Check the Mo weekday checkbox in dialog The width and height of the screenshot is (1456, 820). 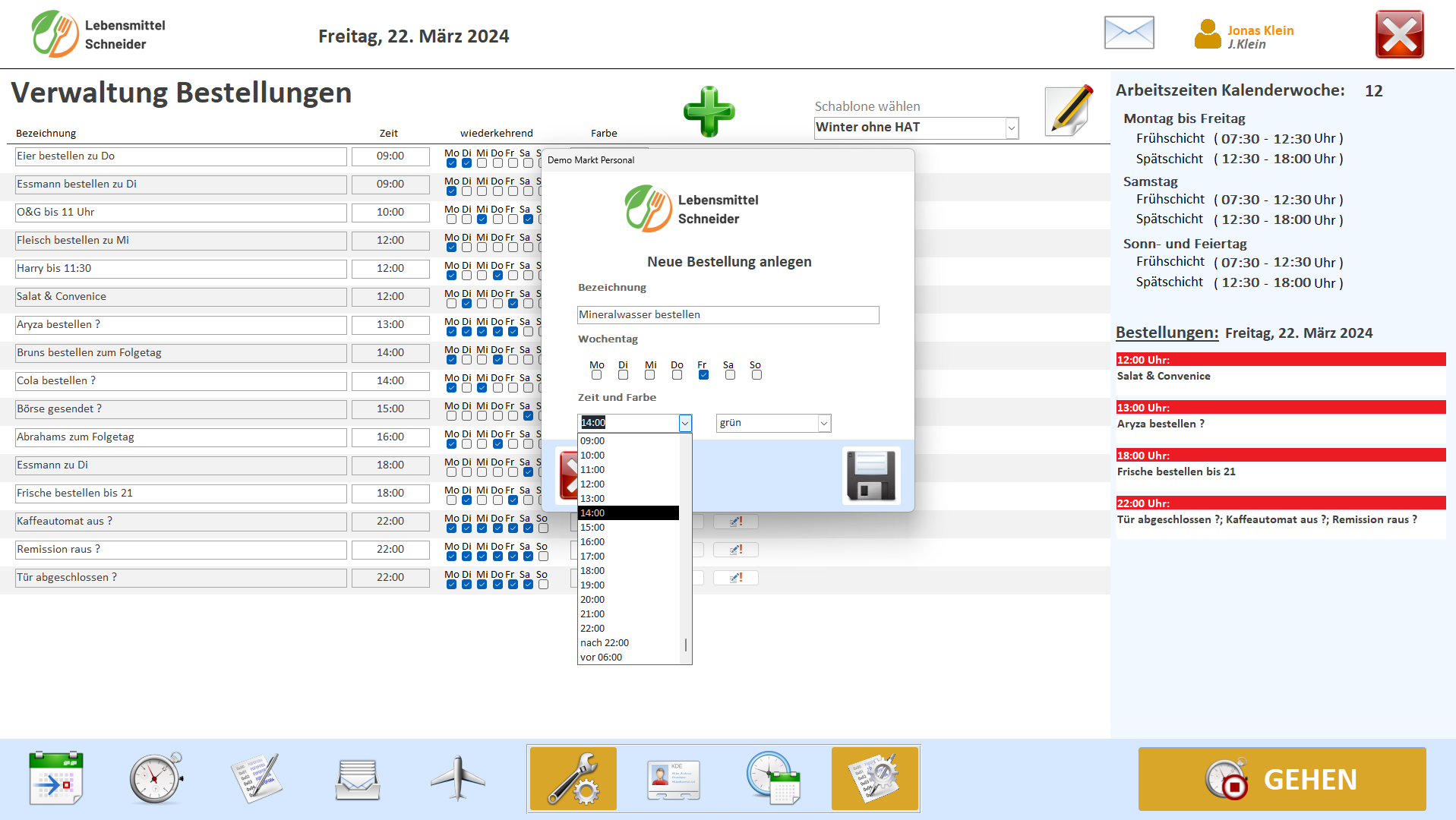(x=597, y=375)
